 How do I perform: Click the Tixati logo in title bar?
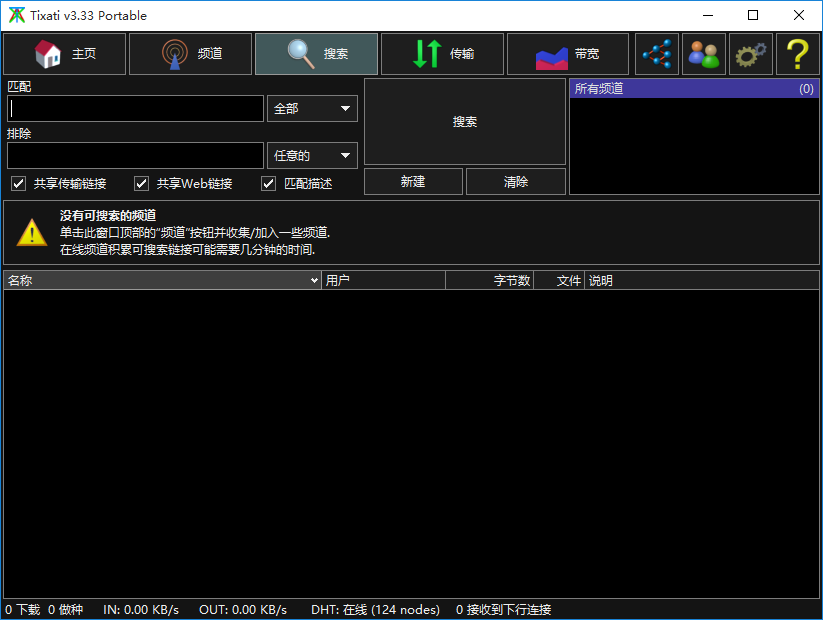click(x=16, y=15)
